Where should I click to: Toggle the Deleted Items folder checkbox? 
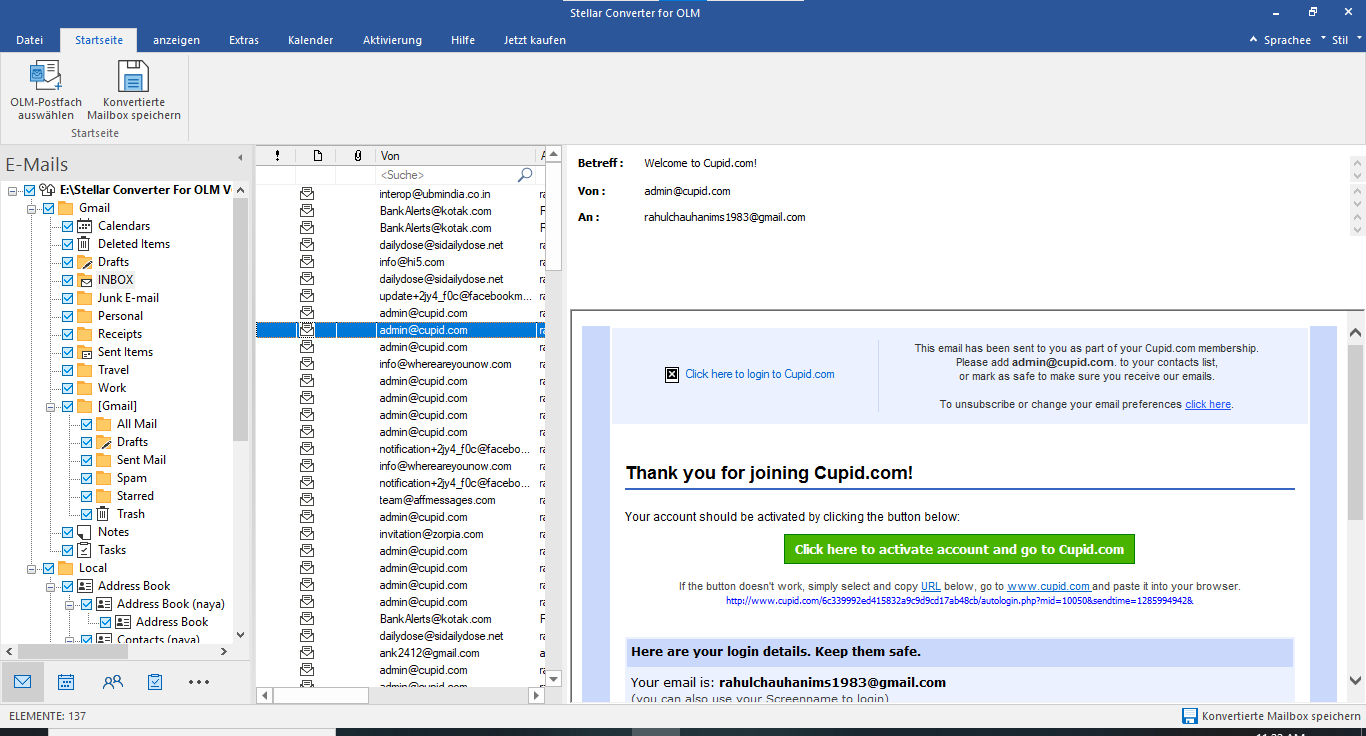tap(68, 244)
